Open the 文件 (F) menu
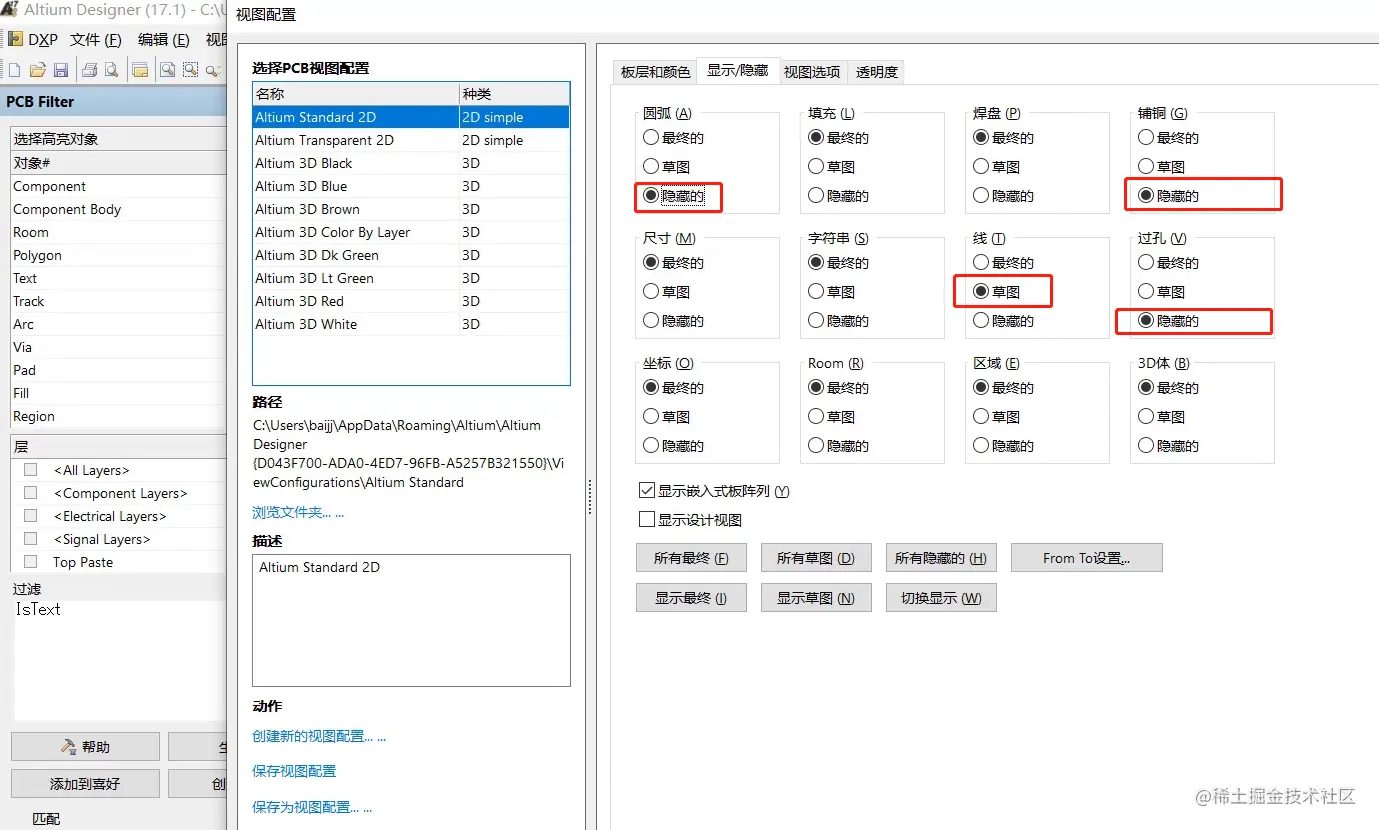The width and height of the screenshot is (1379, 830). tap(96, 40)
